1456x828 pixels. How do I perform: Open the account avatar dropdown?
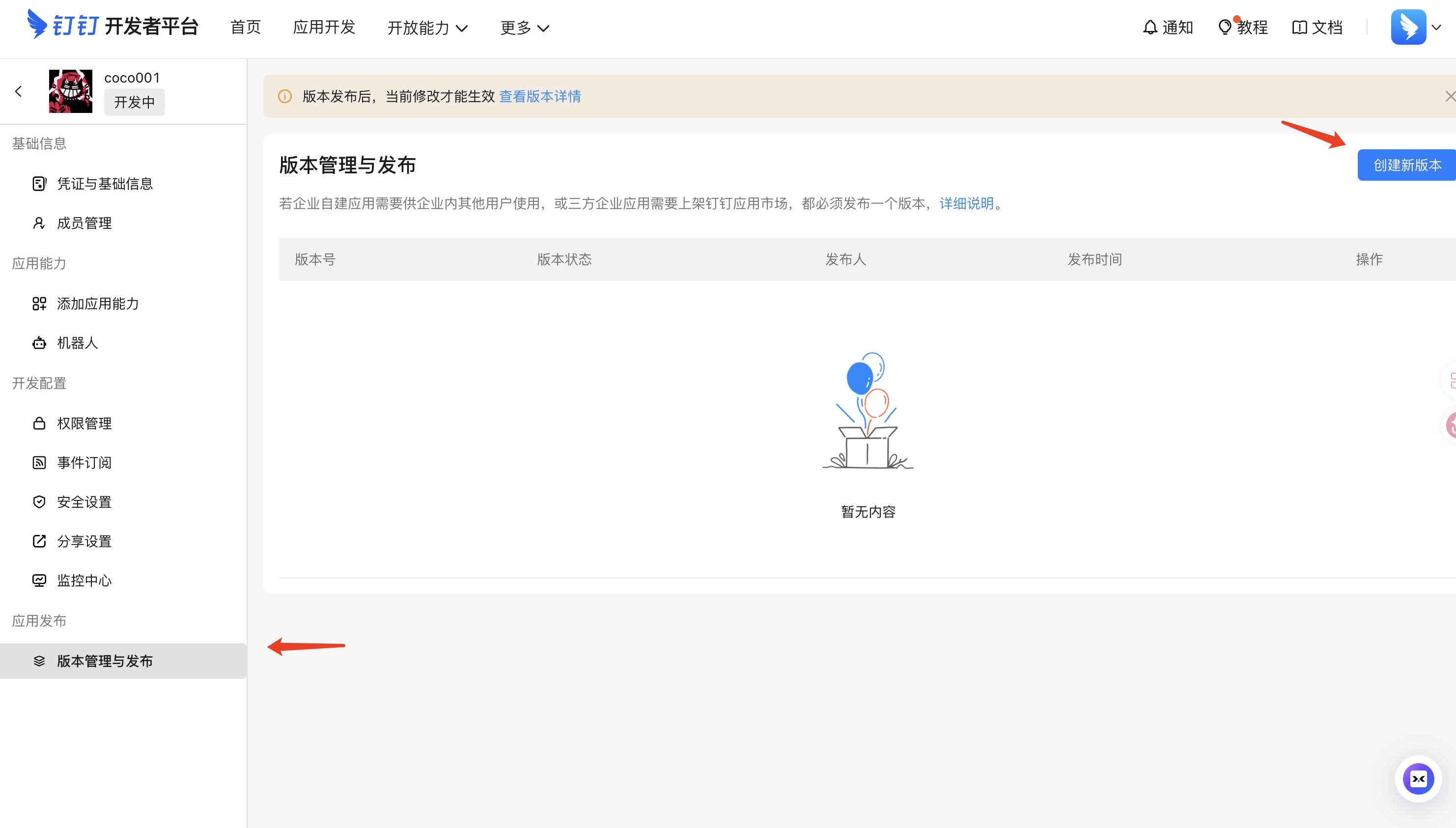coord(1408,27)
